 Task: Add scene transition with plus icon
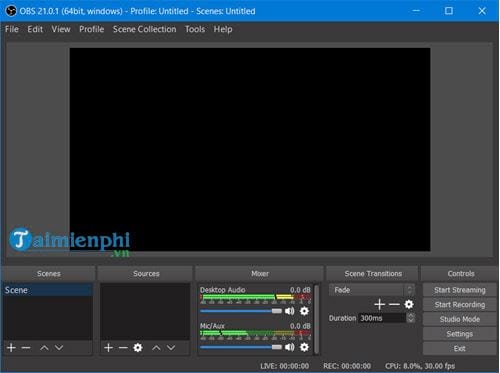pos(379,304)
